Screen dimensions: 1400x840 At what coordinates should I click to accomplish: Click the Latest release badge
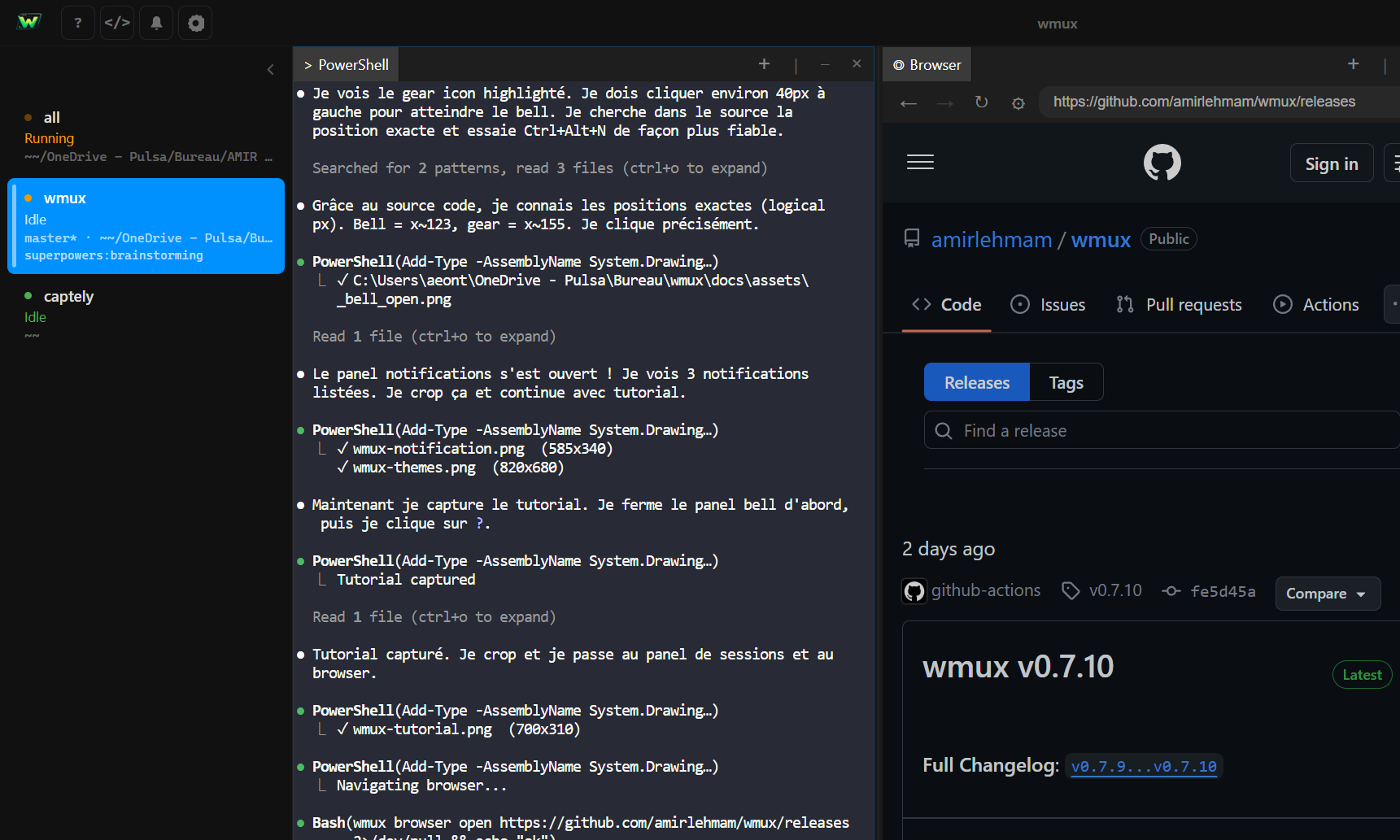pyautogui.click(x=1362, y=675)
